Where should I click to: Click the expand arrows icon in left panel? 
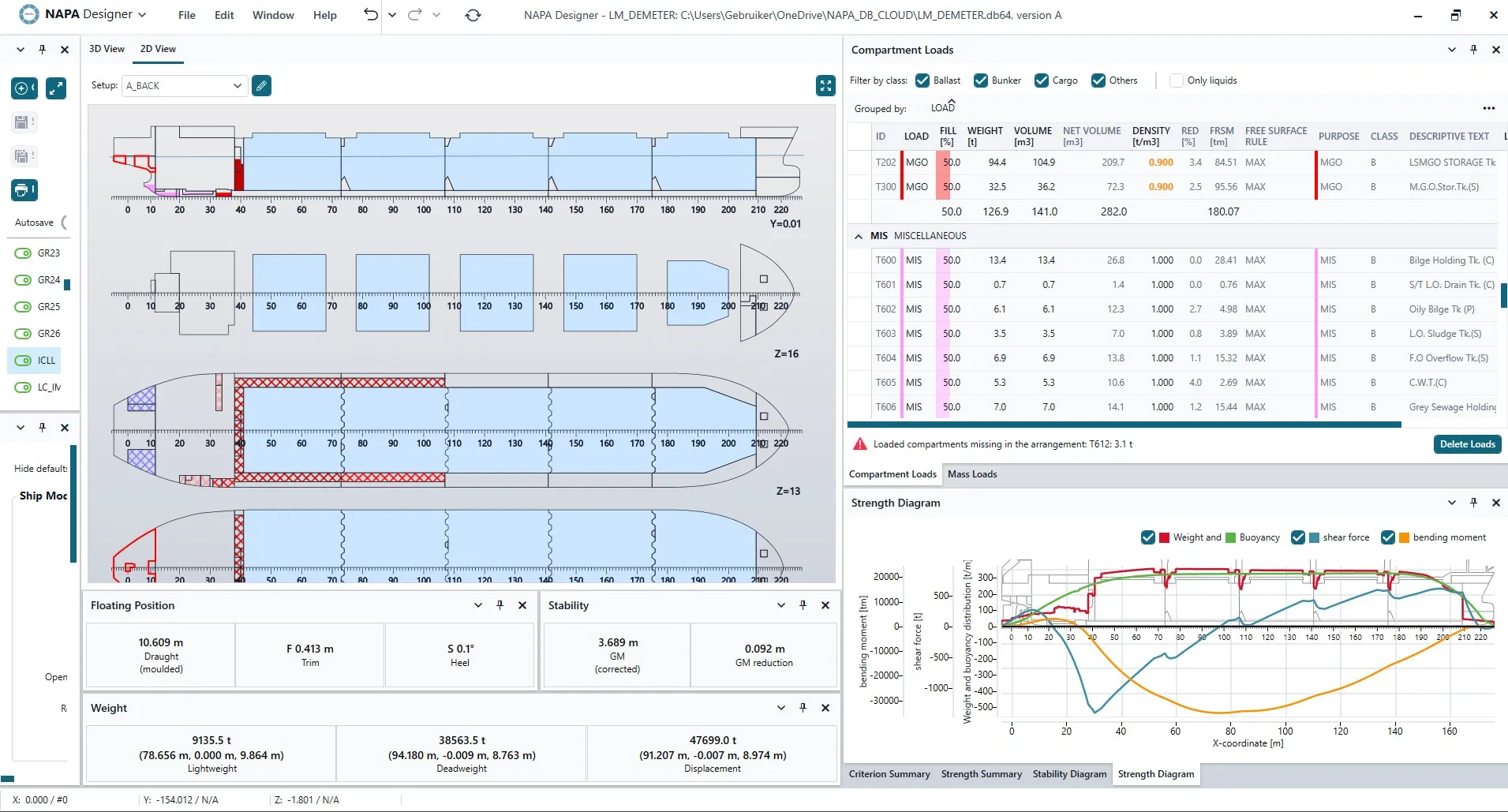coord(55,88)
